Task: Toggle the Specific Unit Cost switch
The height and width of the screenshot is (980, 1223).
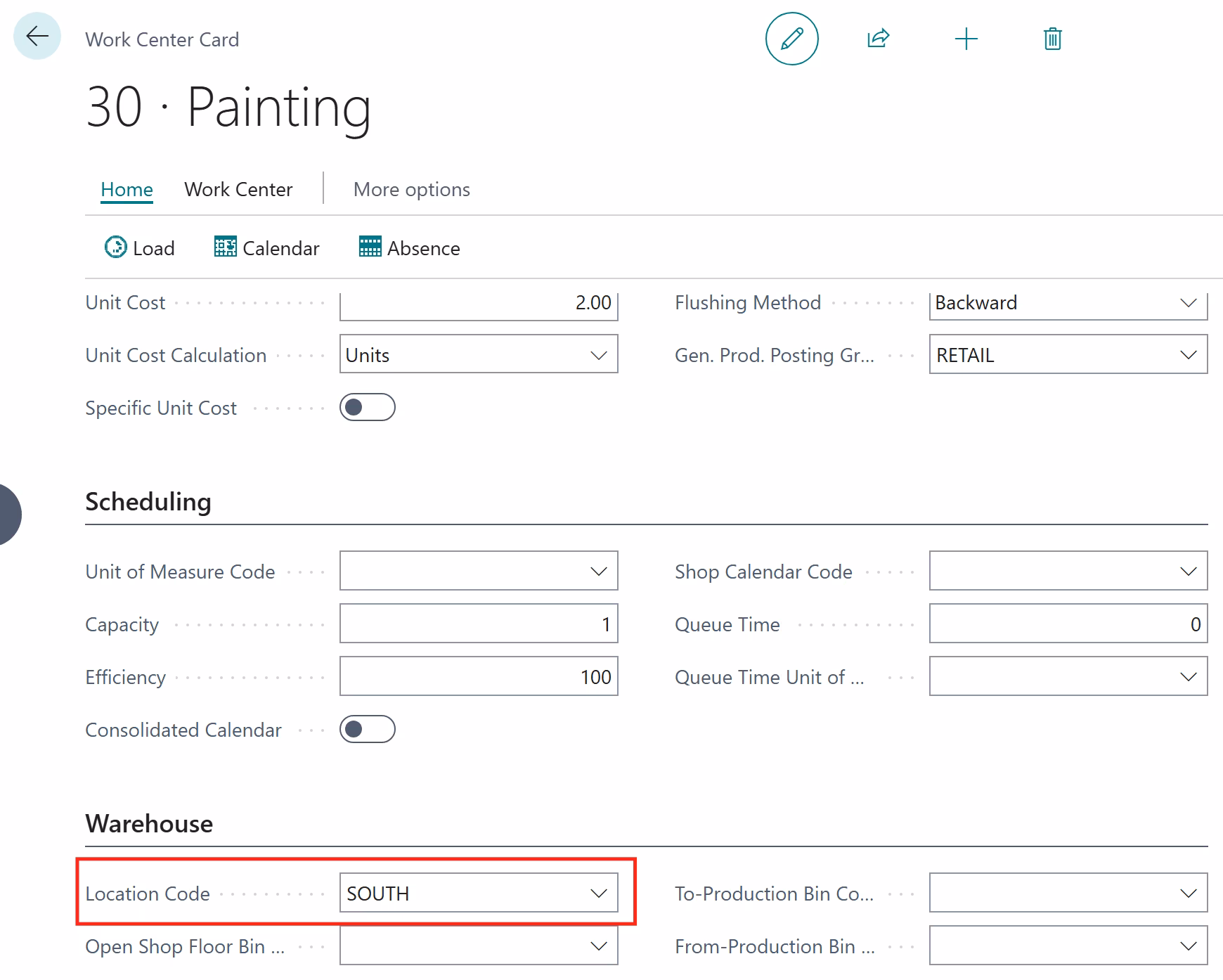Action: (x=367, y=408)
